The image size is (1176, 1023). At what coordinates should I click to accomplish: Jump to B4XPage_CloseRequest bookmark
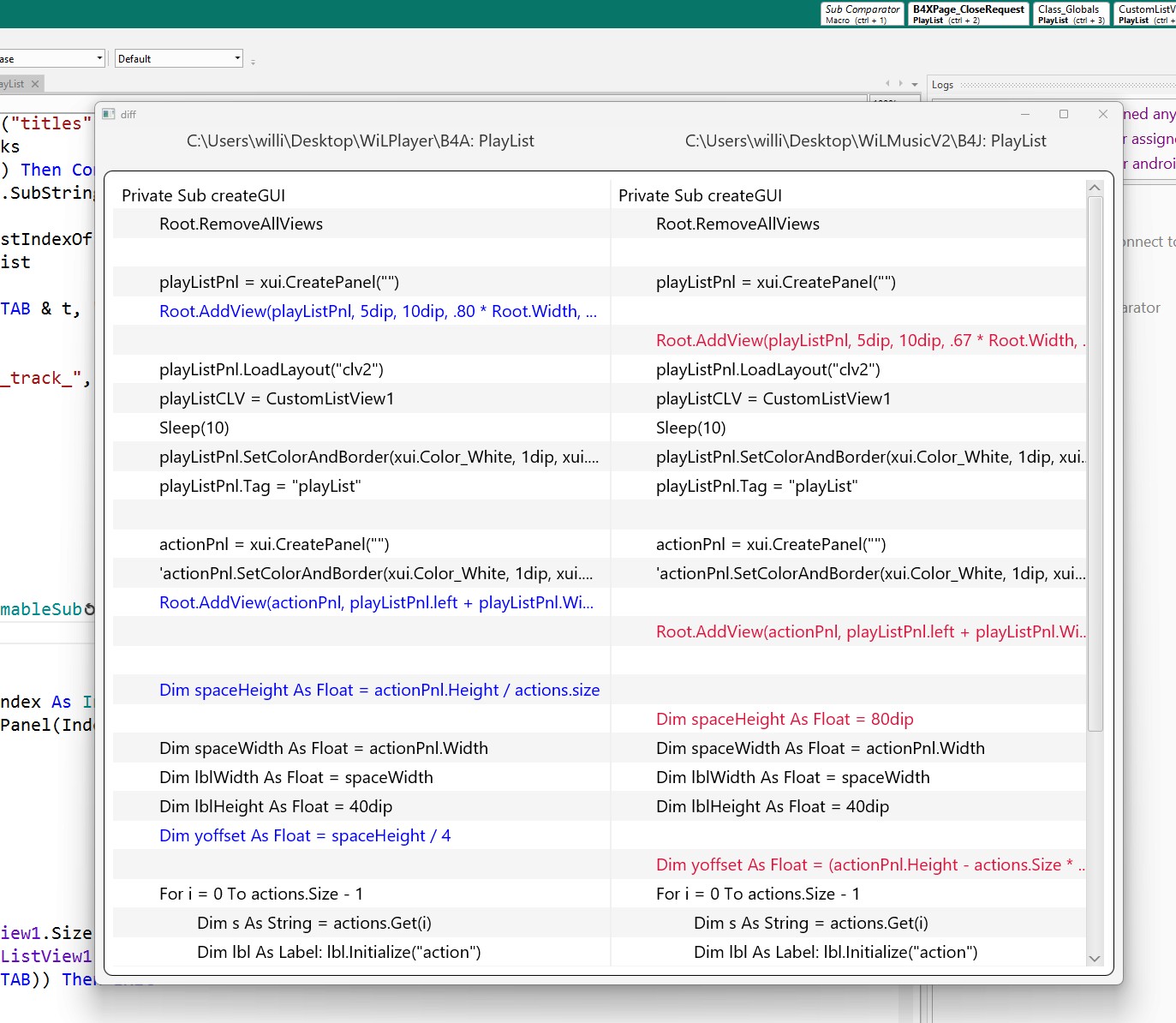click(968, 14)
